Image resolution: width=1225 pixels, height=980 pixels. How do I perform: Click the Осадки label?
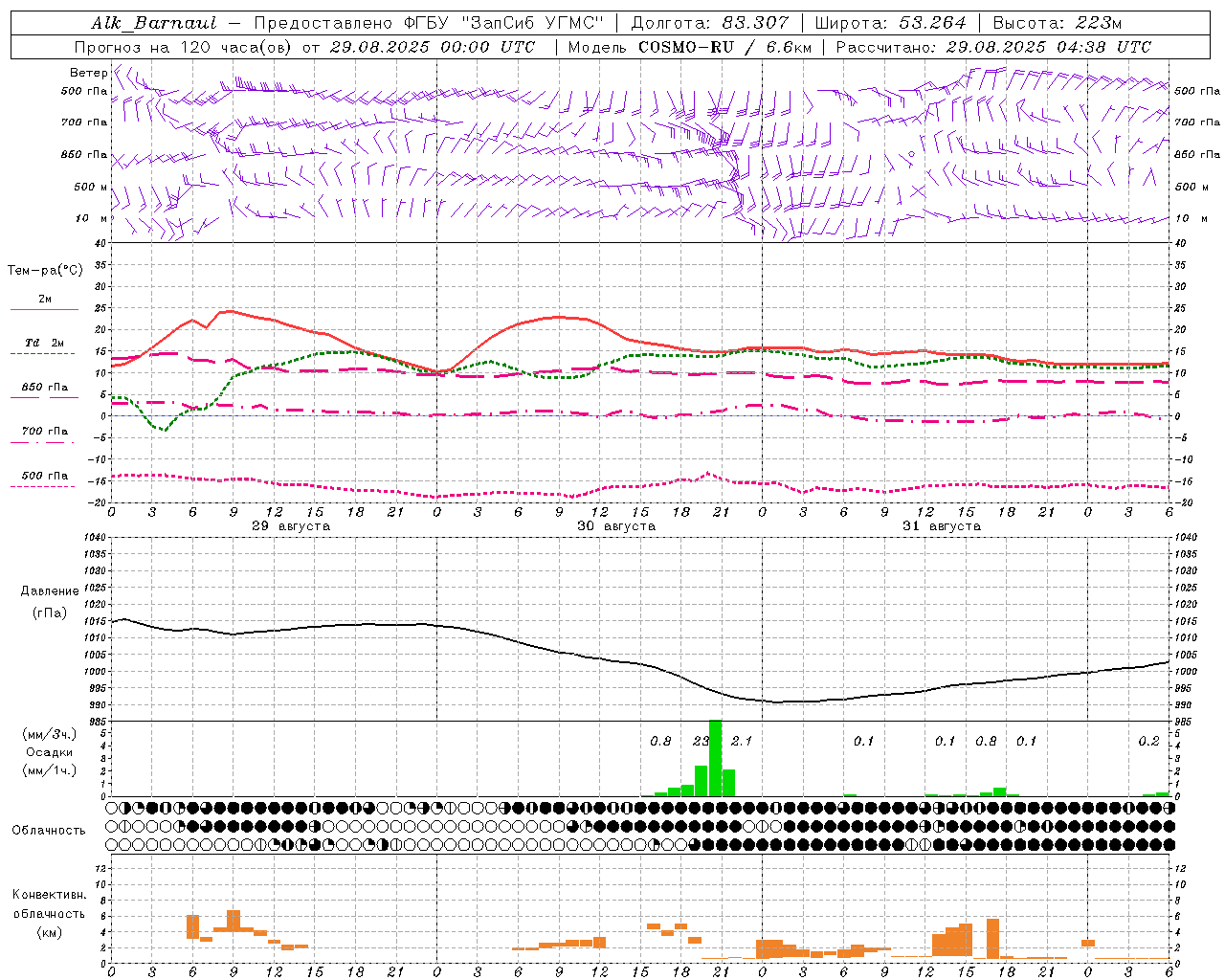coord(50,752)
